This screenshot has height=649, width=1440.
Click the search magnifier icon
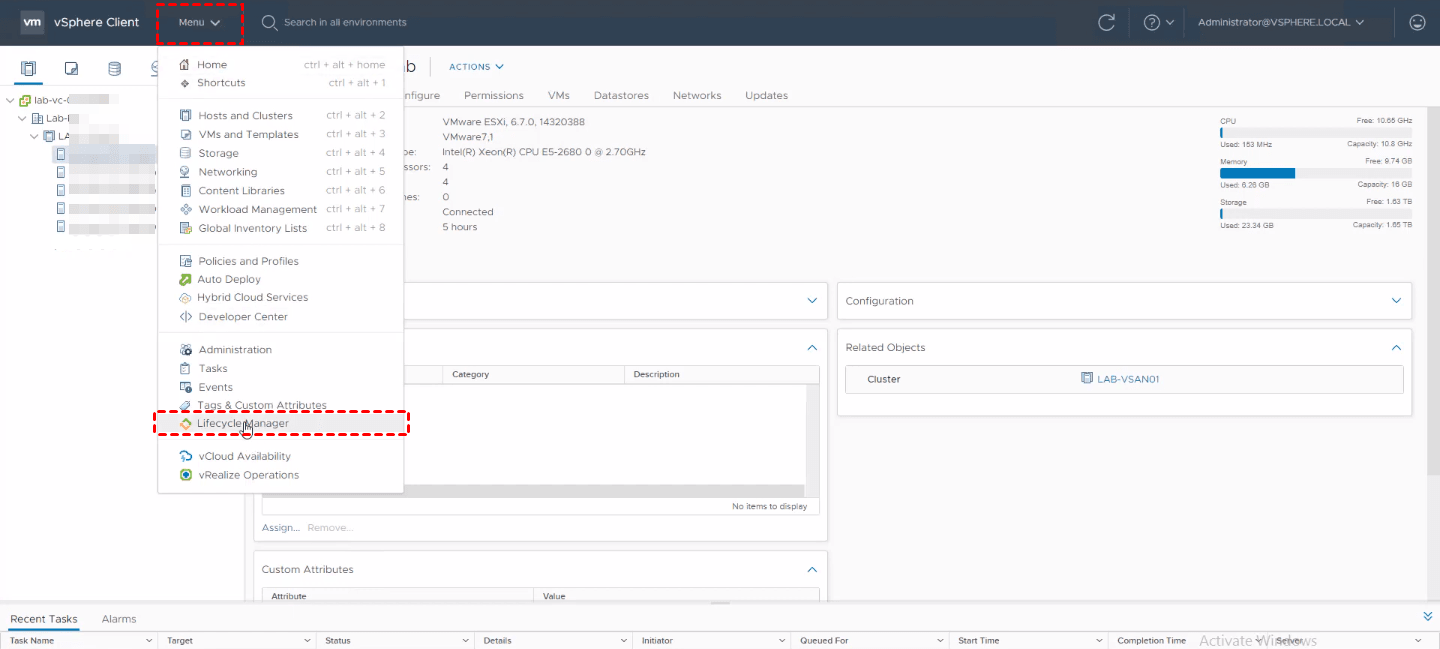tap(269, 22)
